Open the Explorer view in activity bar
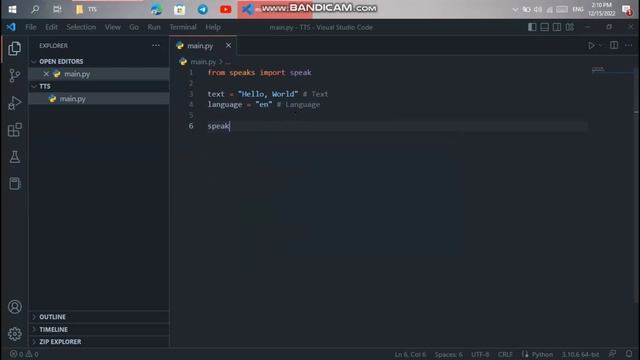The image size is (640, 360). pyautogui.click(x=14, y=49)
